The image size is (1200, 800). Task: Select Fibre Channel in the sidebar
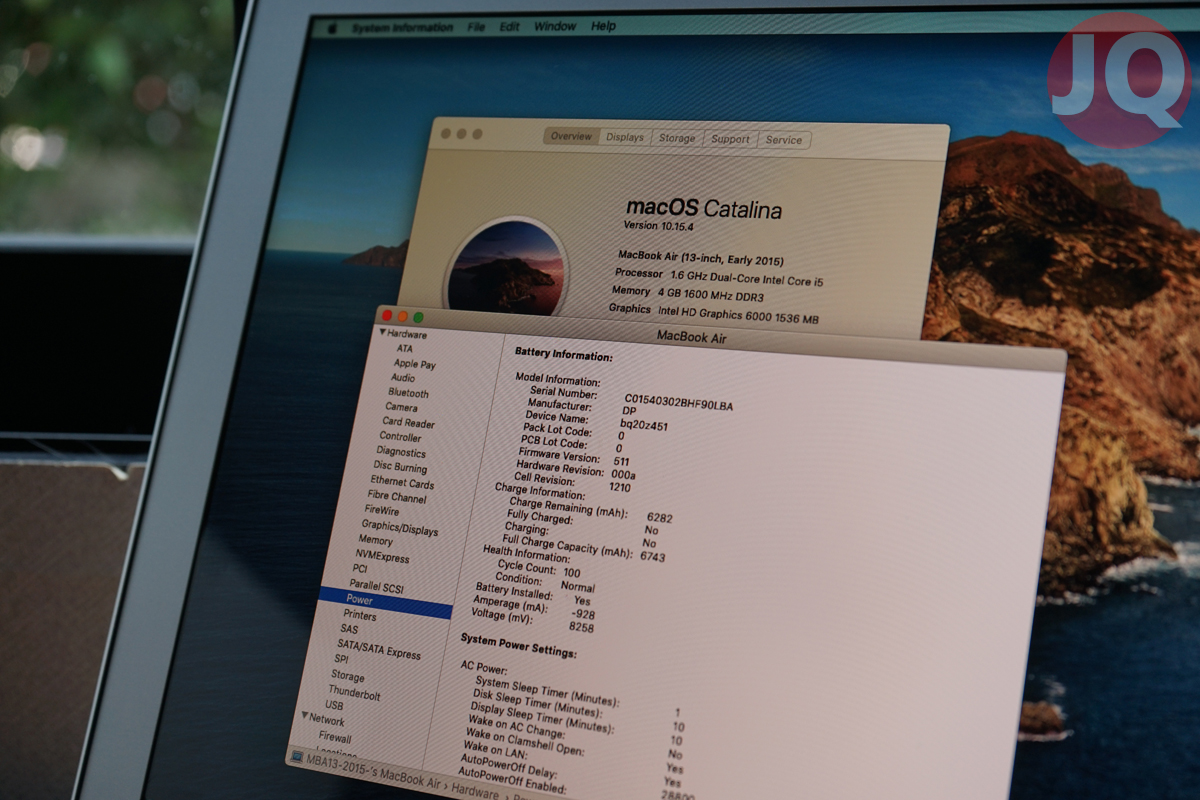(x=397, y=497)
